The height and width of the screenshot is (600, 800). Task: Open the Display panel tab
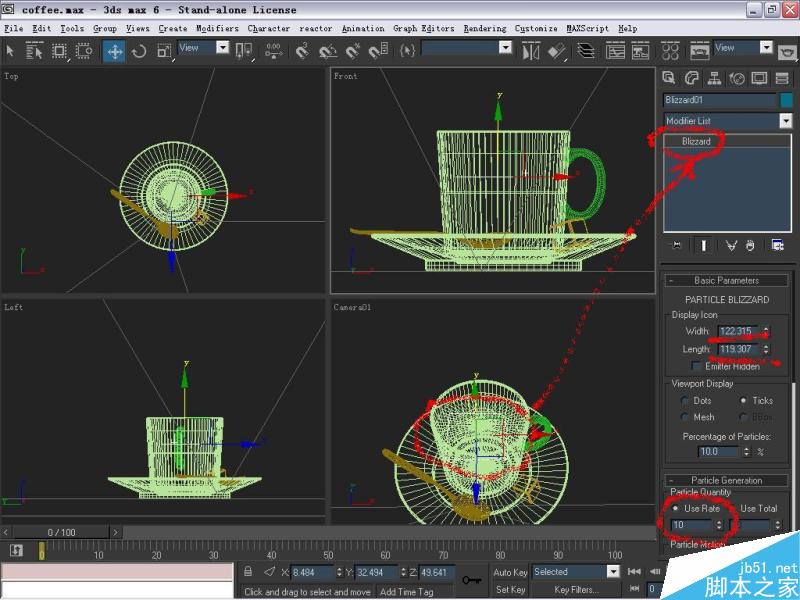[x=760, y=78]
